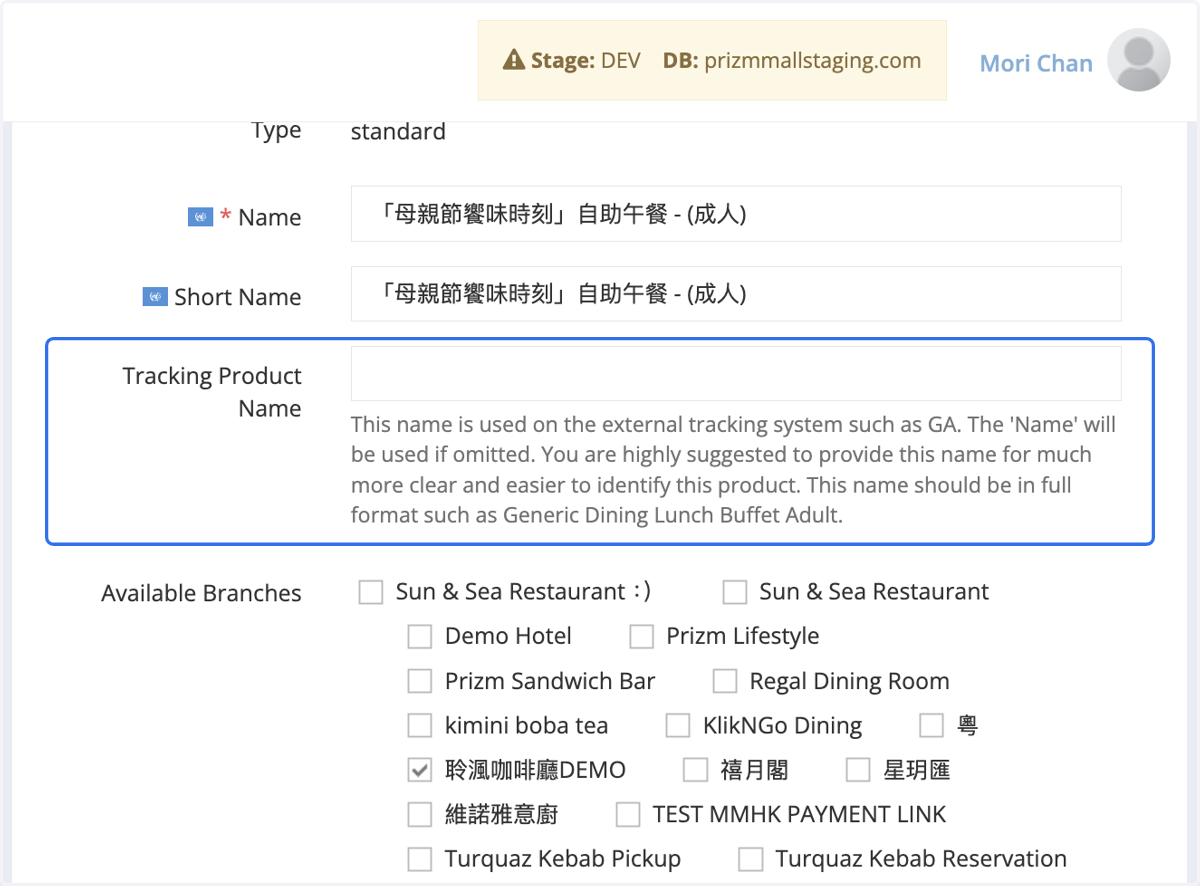
Task: Tick the 星玥匯 checkbox
Action: (x=858, y=770)
